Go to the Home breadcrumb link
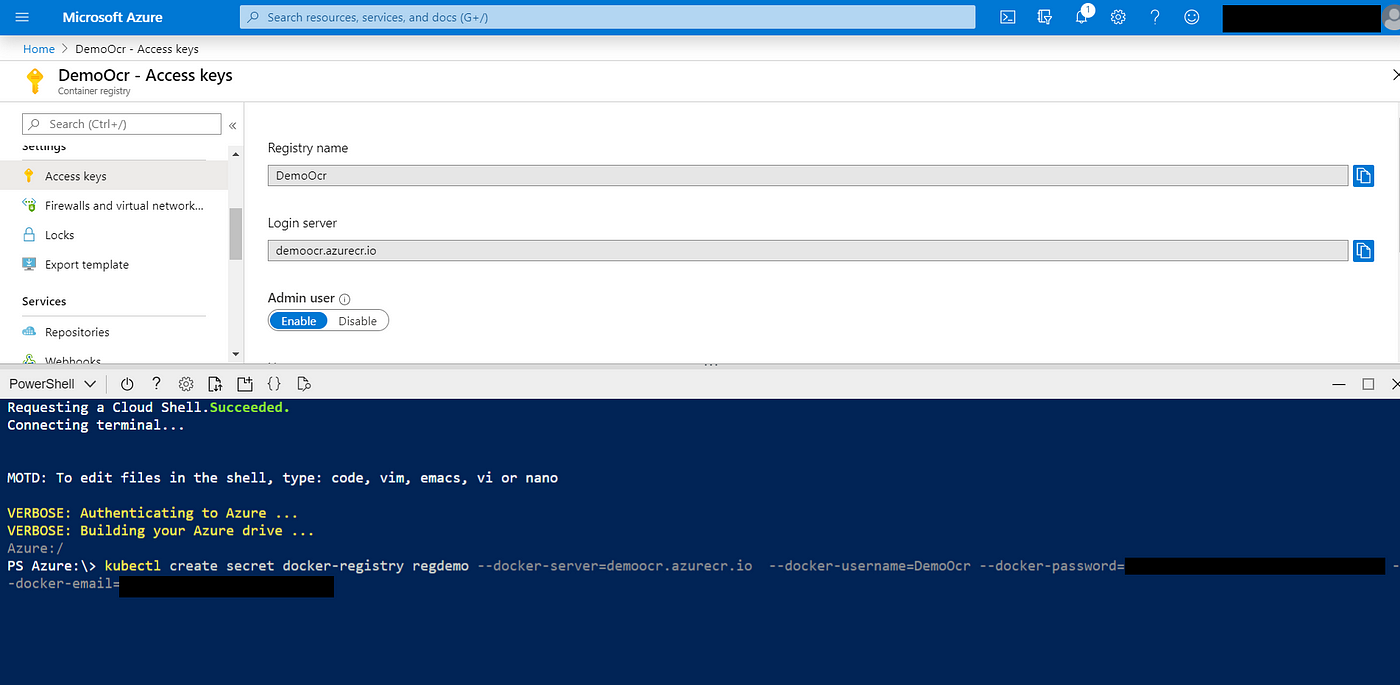Viewport: 1400px width, 685px height. [39, 49]
